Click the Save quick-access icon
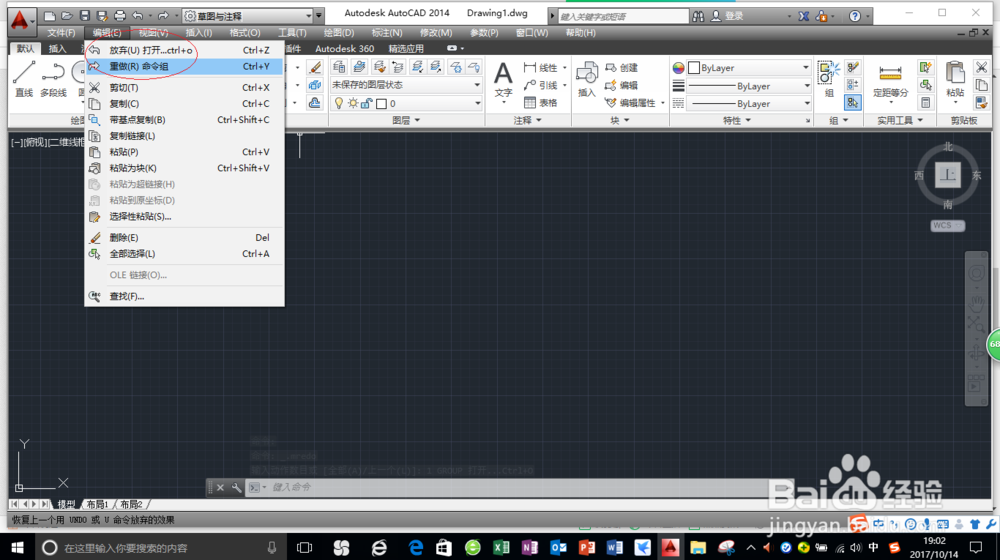The height and width of the screenshot is (560, 1000). pyautogui.click(x=84, y=16)
